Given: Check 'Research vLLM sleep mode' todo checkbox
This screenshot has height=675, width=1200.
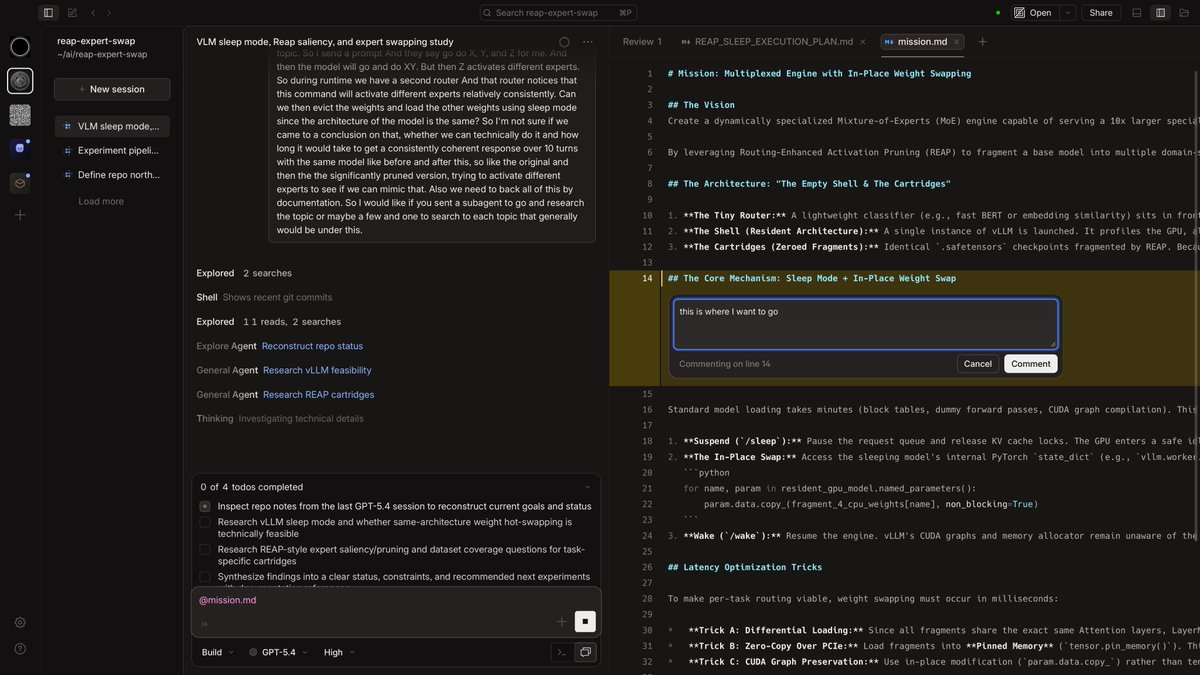Looking at the screenshot, I should 205,522.
